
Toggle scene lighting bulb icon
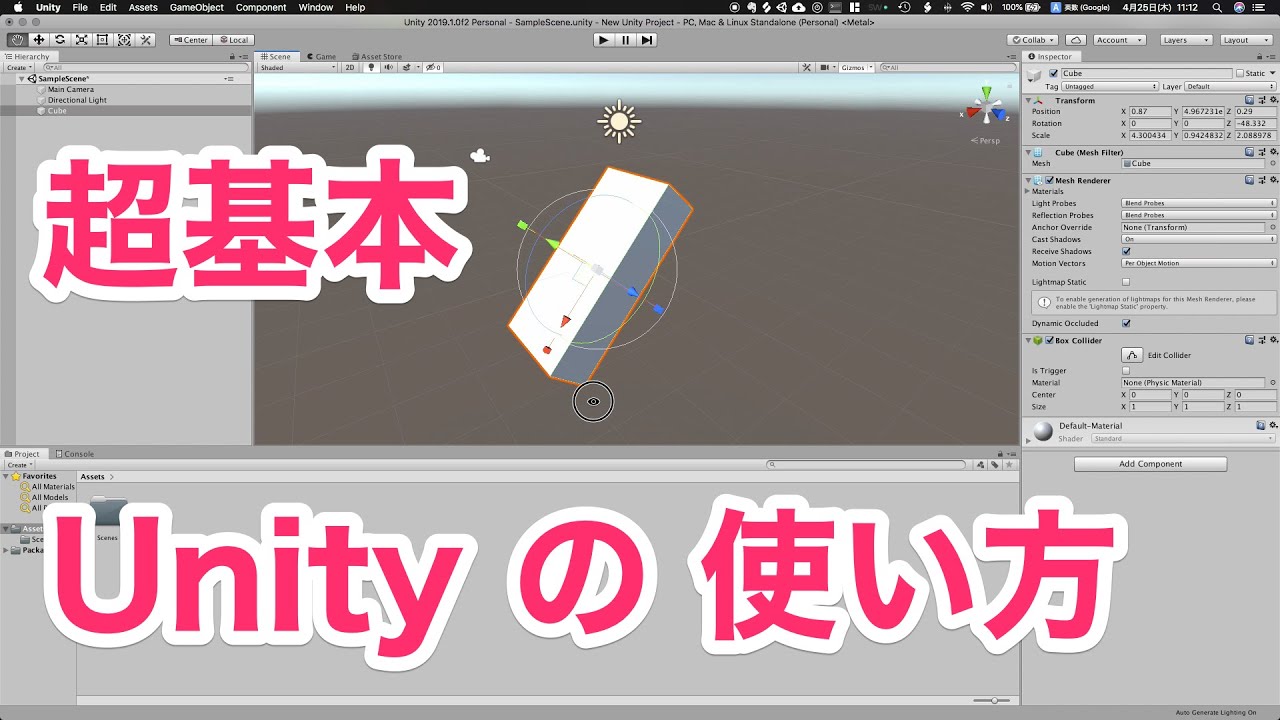click(x=371, y=68)
